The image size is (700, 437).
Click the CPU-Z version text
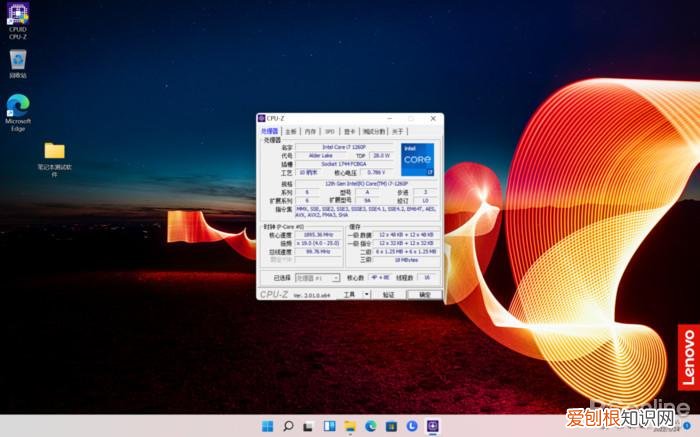click(x=312, y=295)
